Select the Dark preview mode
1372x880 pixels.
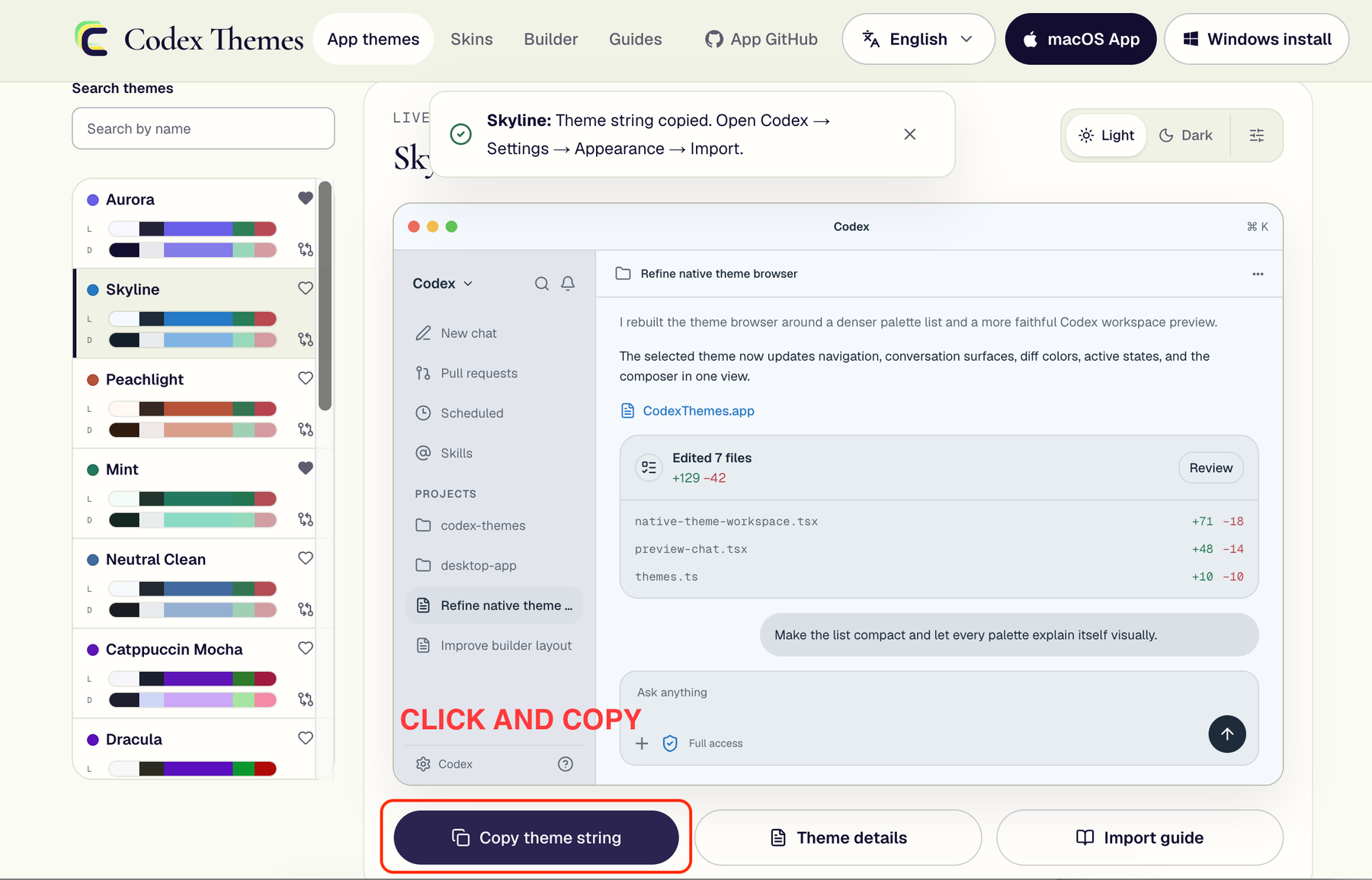coord(1185,135)
